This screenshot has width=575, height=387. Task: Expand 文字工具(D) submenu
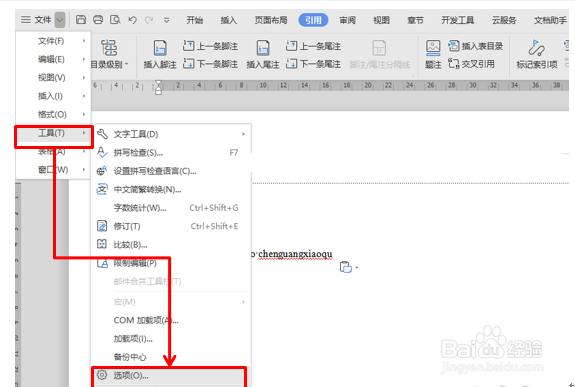pos(171,134)
